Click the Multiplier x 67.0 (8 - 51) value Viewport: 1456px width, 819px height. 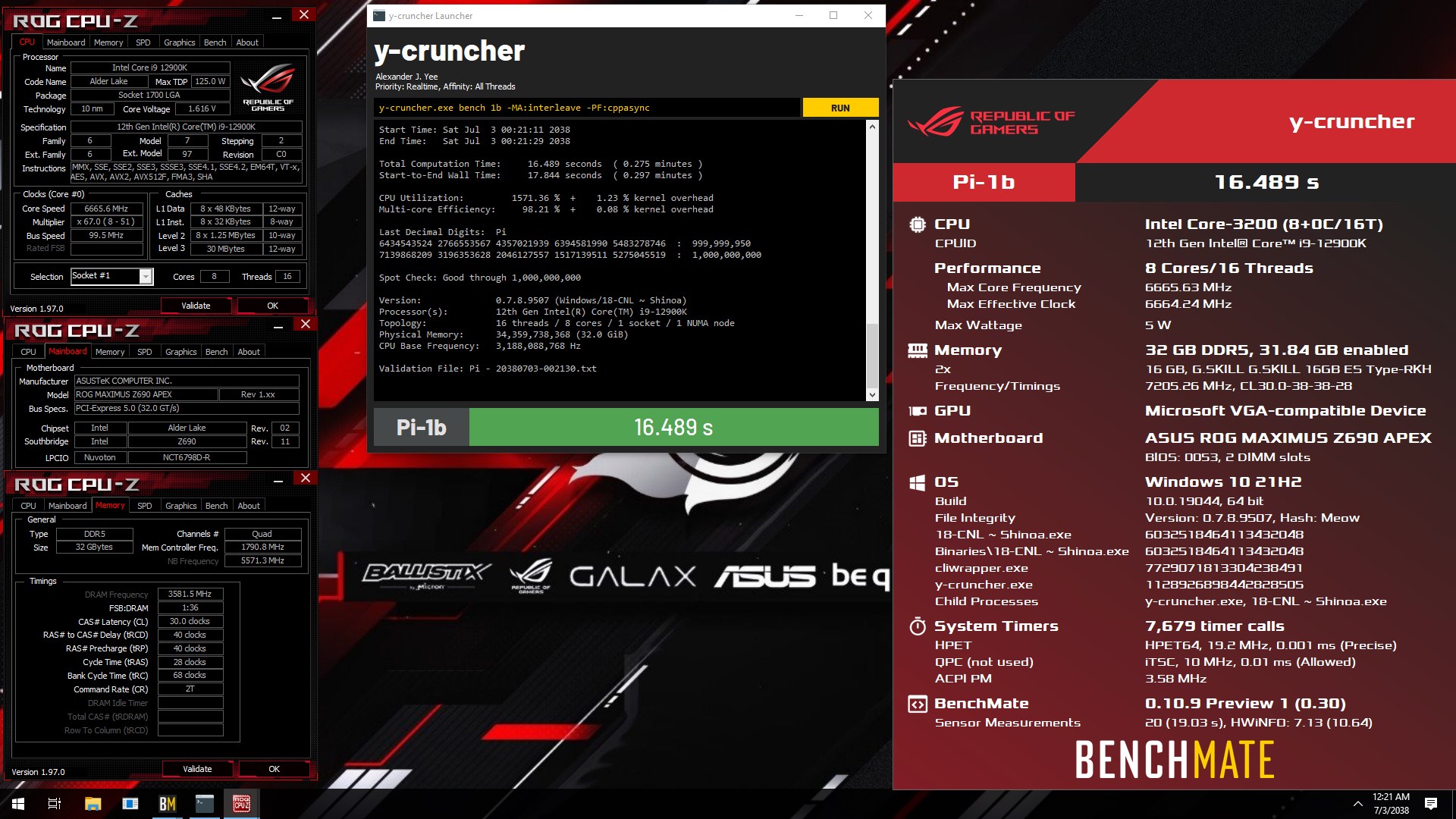[106, 222]
